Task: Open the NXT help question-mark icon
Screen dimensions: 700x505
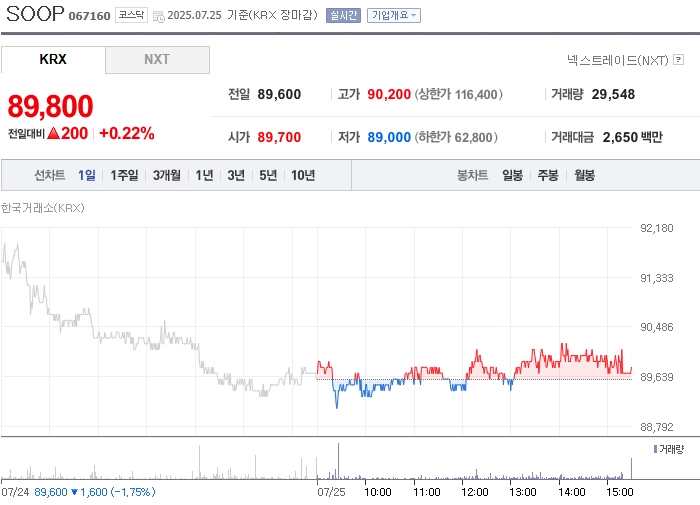Action: coord(679,59)
